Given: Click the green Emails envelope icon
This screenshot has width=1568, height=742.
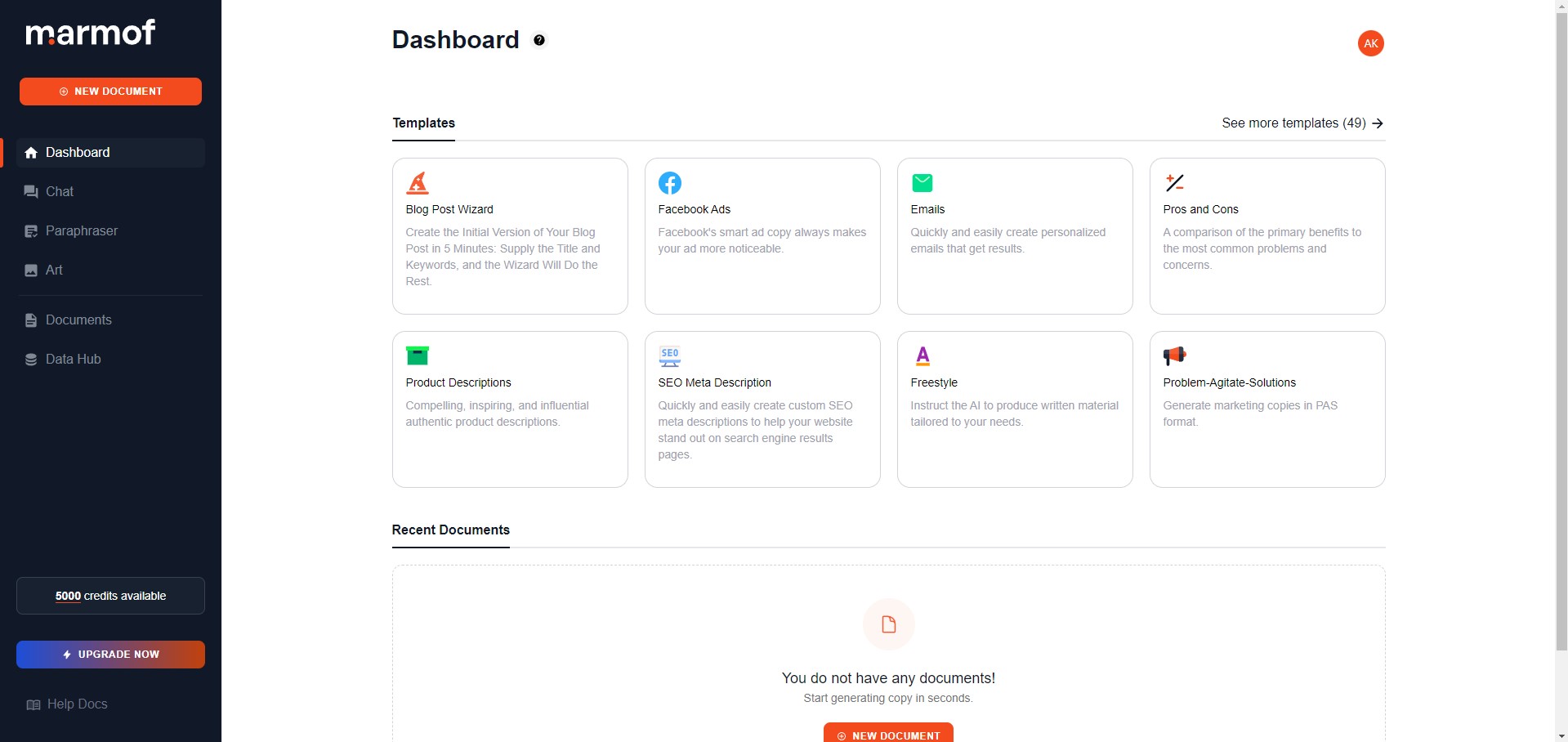Looking at the screenshot, I should point(922,183).
